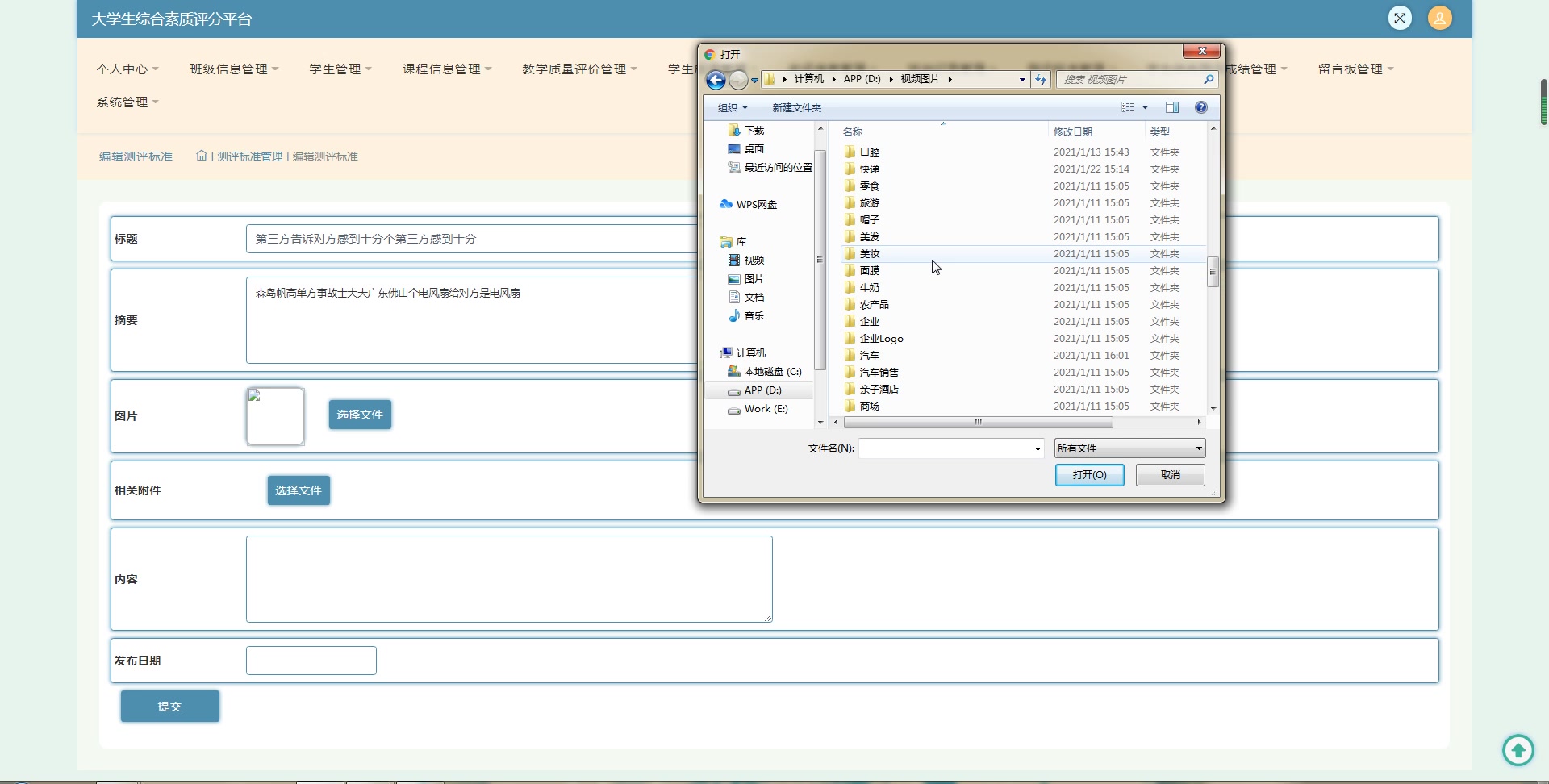Expand the view options dropdown arrow

[x=1145, y=107]
